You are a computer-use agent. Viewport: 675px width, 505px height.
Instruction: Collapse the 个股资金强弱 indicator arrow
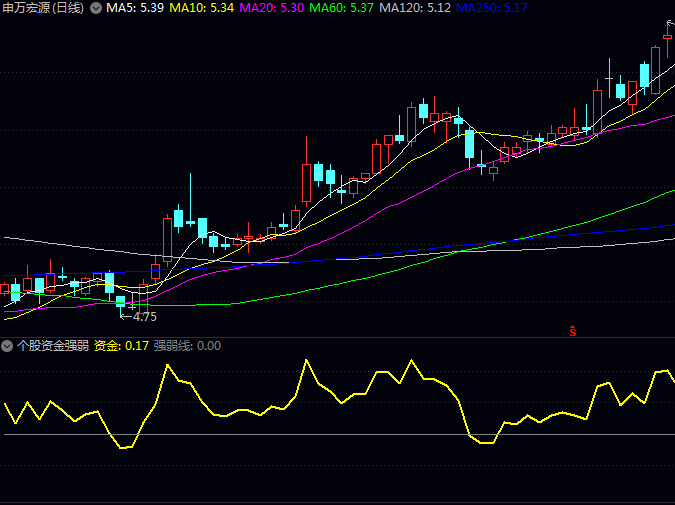[7, 346]
